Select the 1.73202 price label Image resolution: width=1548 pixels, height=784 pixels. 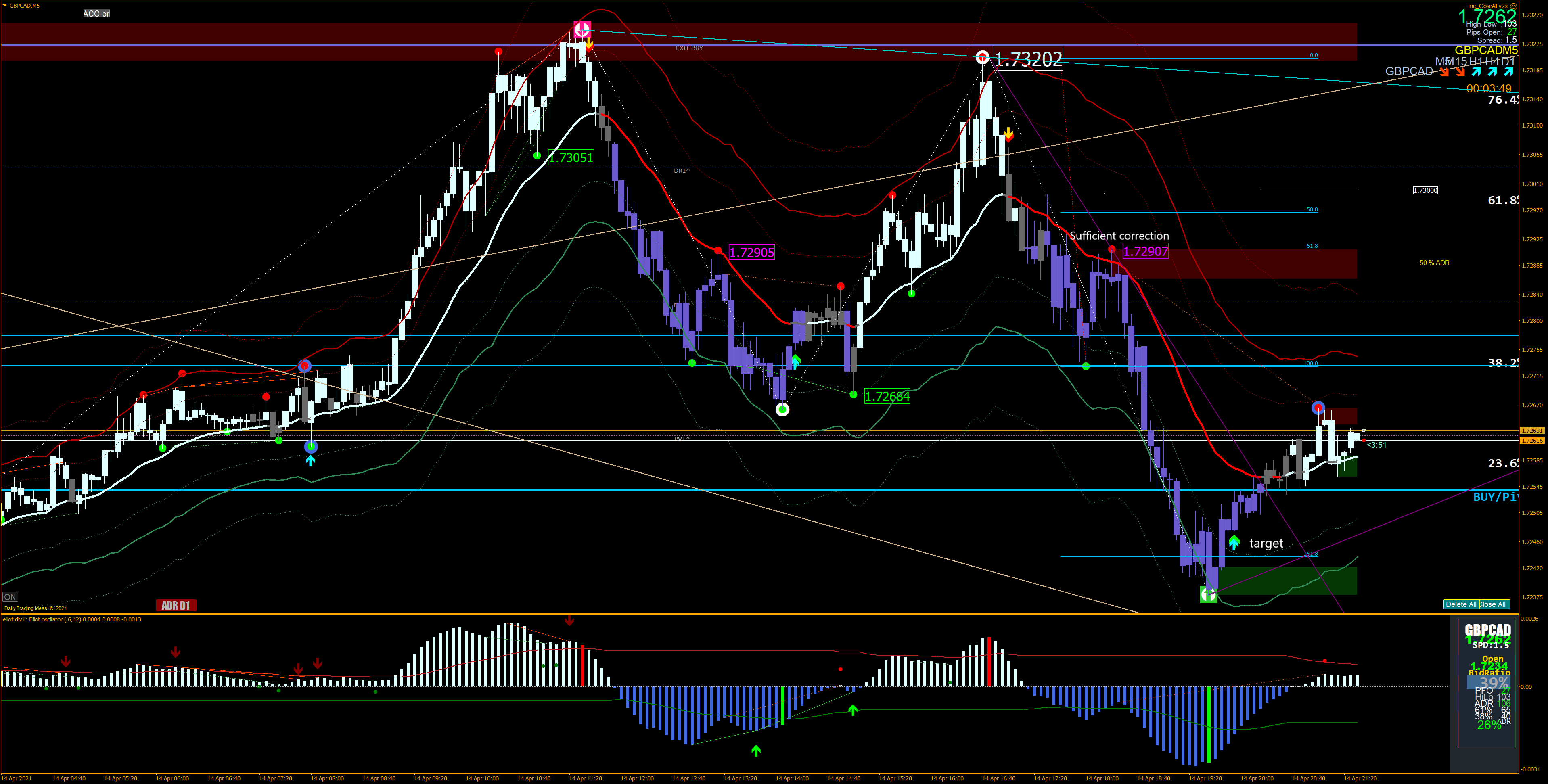[x=1028, y=59]
